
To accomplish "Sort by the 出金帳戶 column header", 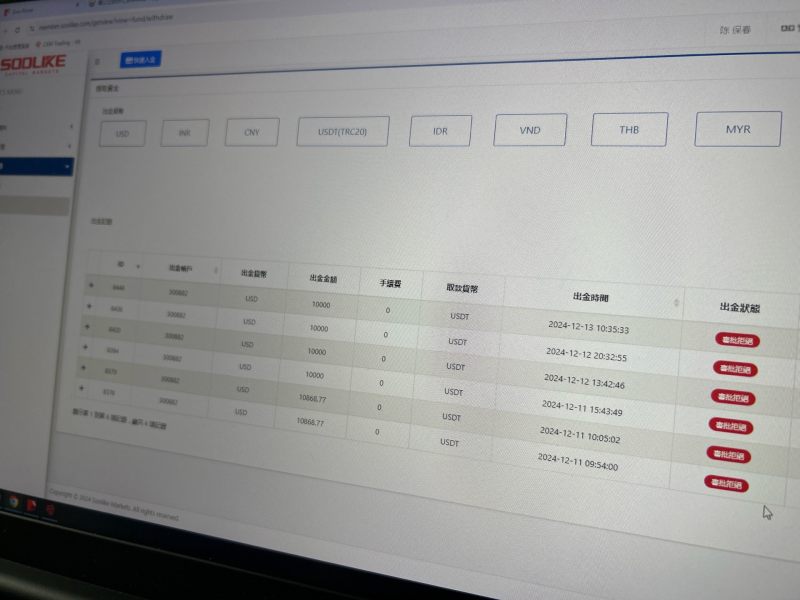I will coord(181,268).
